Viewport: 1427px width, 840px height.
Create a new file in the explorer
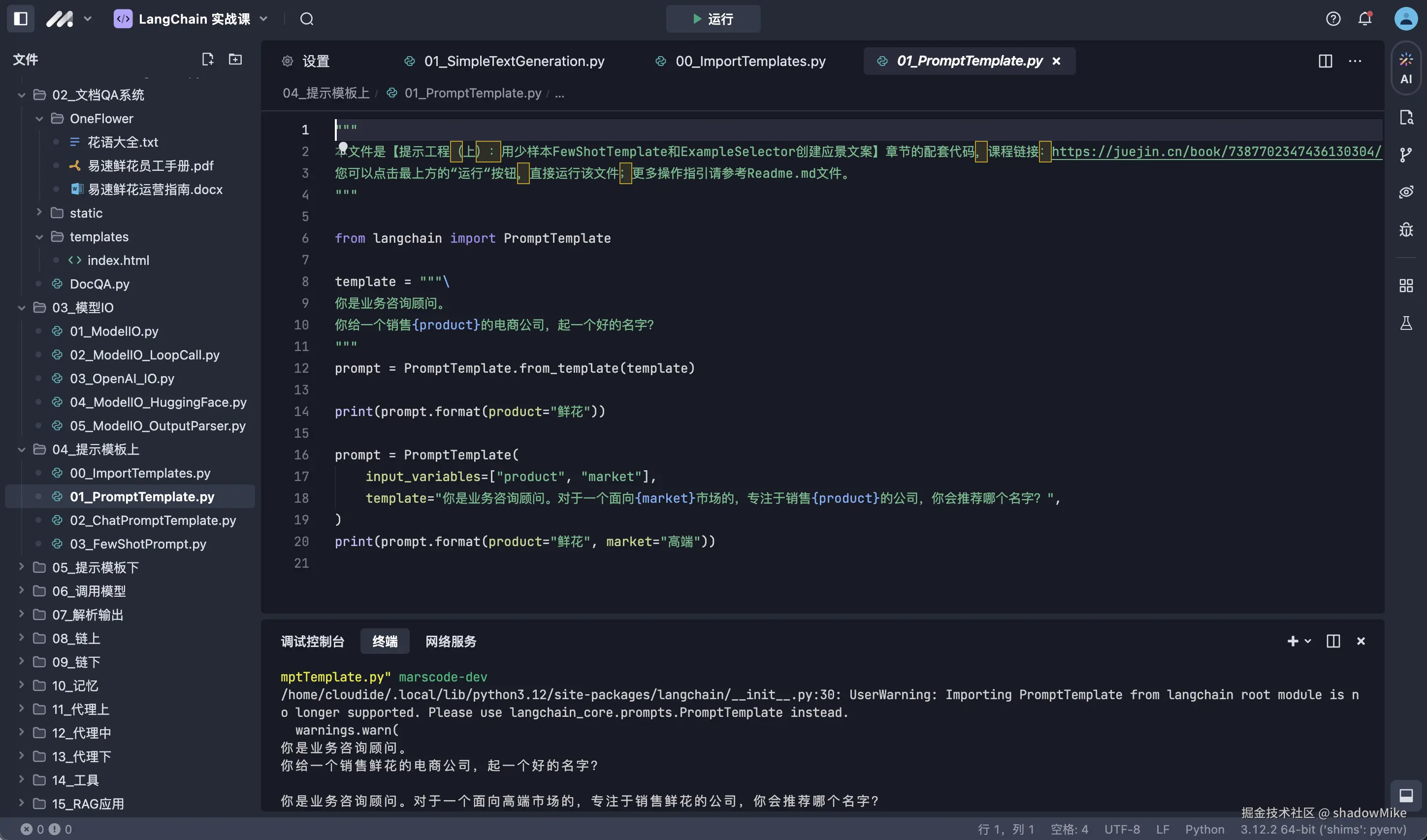(207, 59)
